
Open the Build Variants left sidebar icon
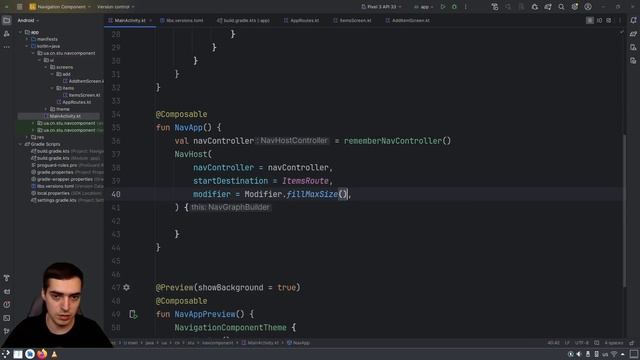[x=7, y=278]
